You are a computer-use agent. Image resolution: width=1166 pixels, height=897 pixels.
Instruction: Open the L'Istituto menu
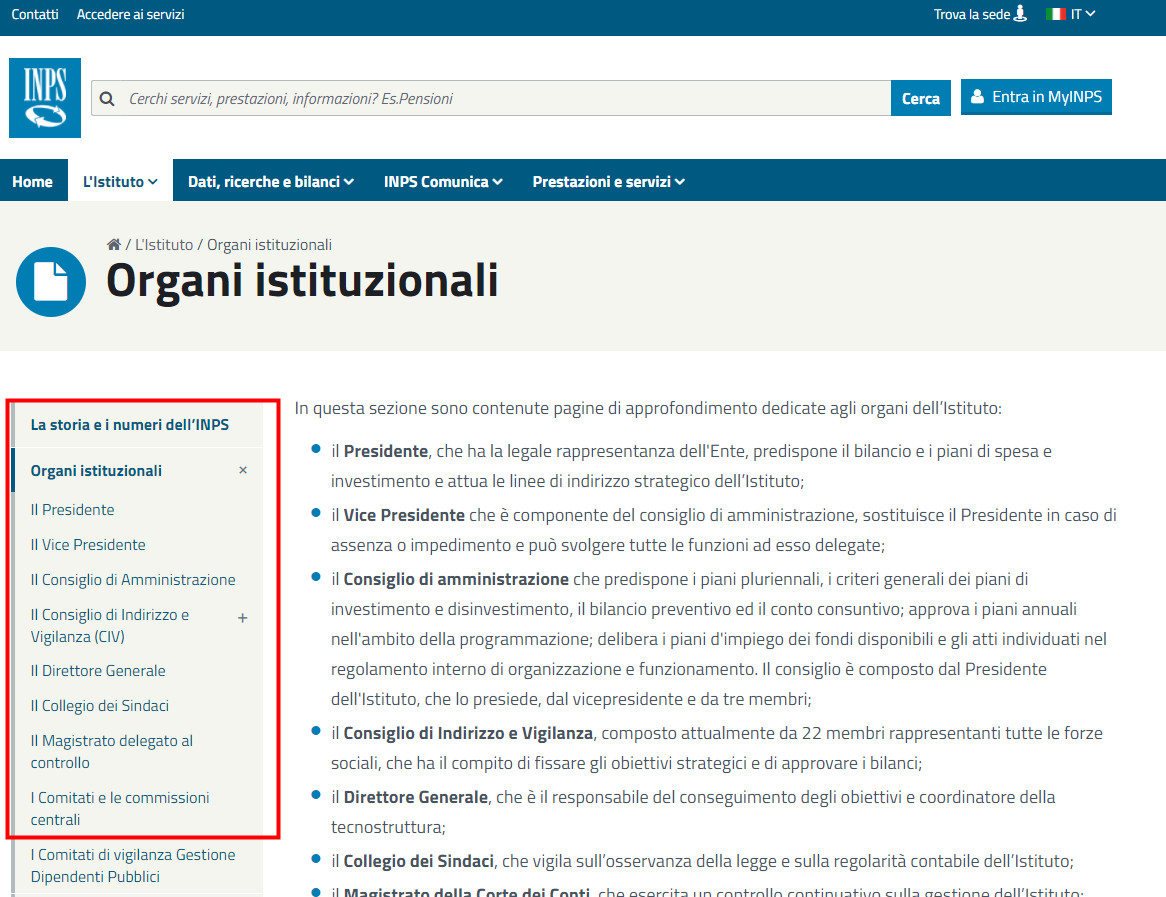(x=120, y=181)
